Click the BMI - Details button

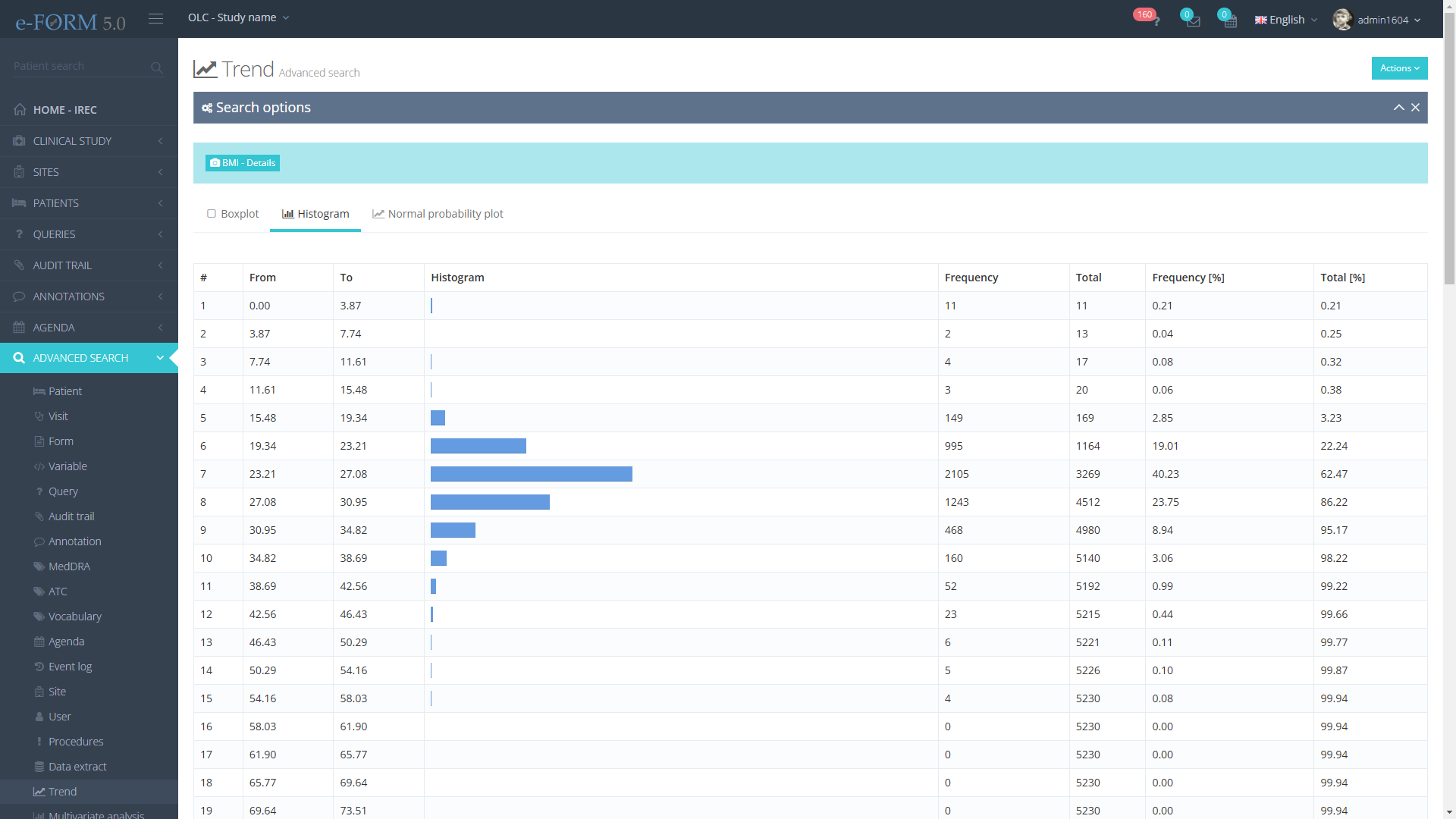pos(243,163)
